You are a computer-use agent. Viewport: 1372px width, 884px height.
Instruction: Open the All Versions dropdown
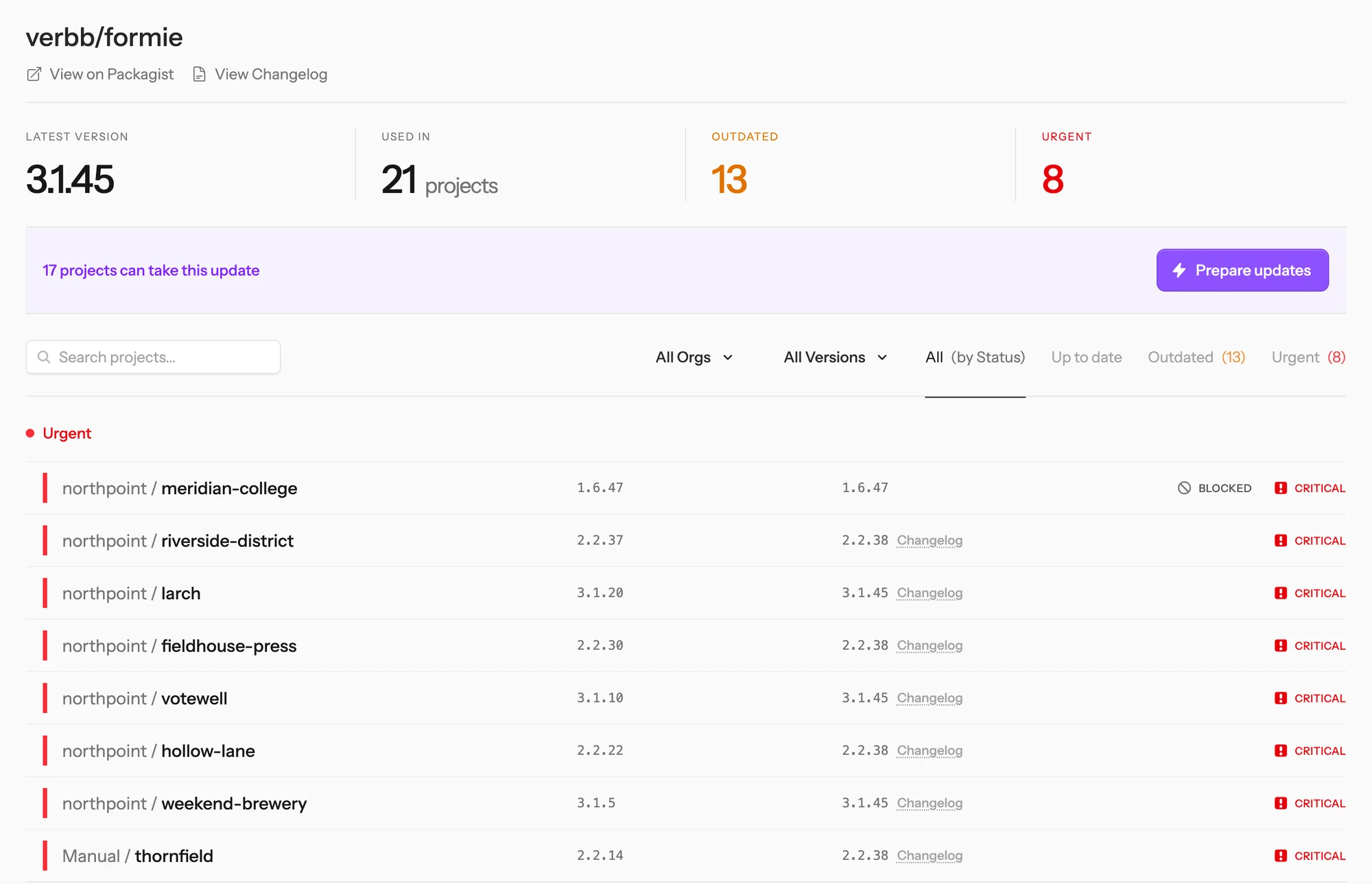point(836,357)
